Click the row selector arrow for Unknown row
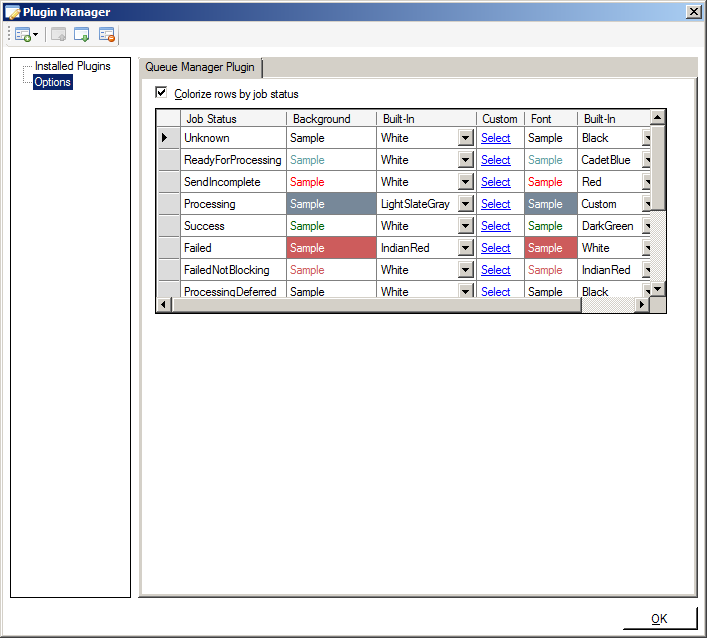This screenshot has height=638, width=707. point(164,138)
